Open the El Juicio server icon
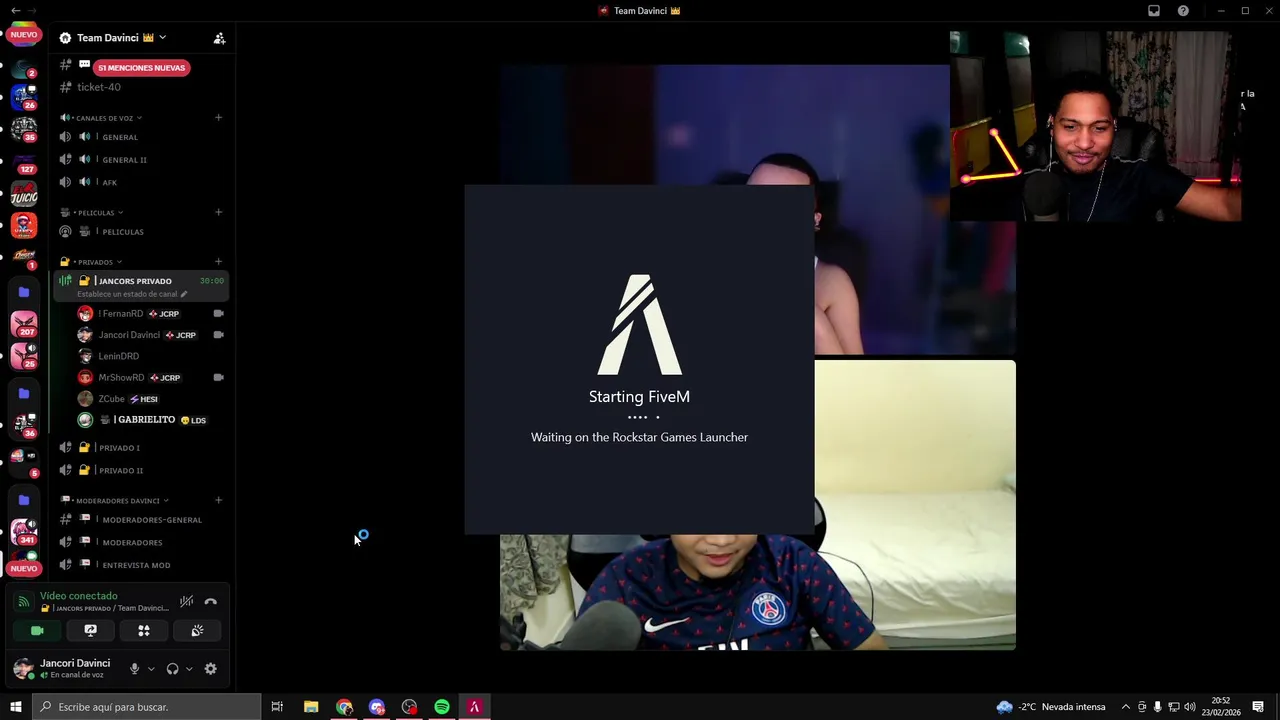The width and height of the screenshot is (1280, 720). [x=24, y=193]
